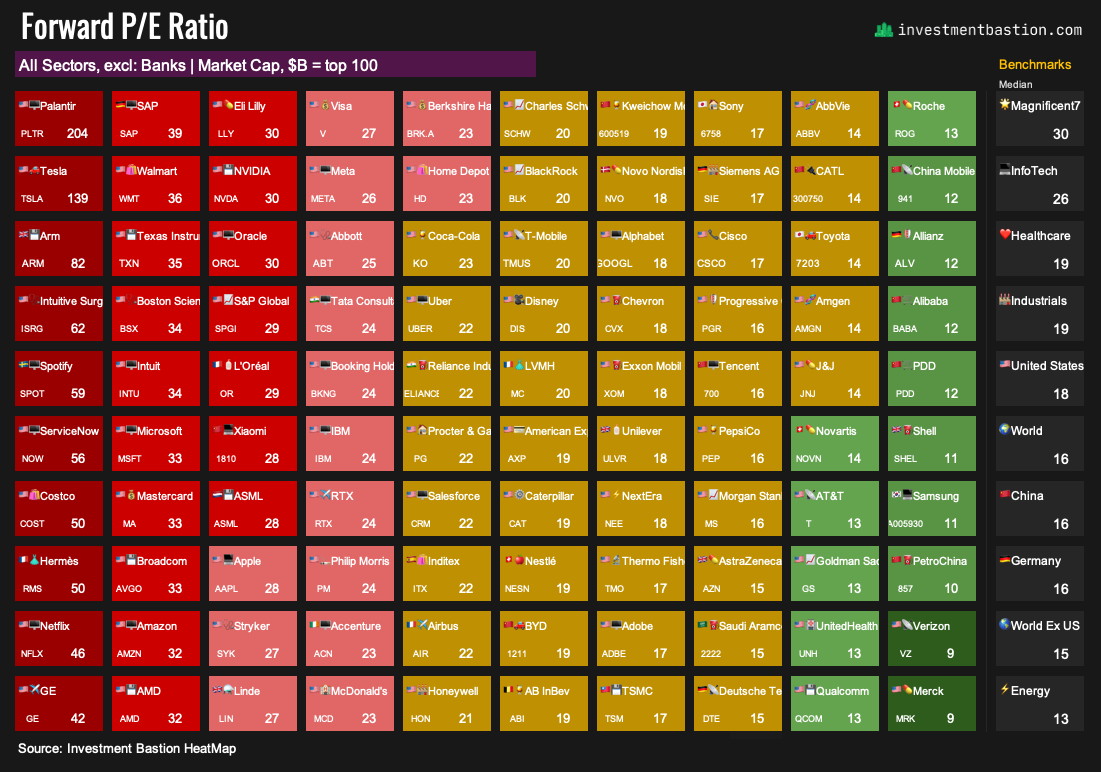Click the globe icon beside World
The image size is (1101, 772).
pyautogui.click(x=1005, y=429)
